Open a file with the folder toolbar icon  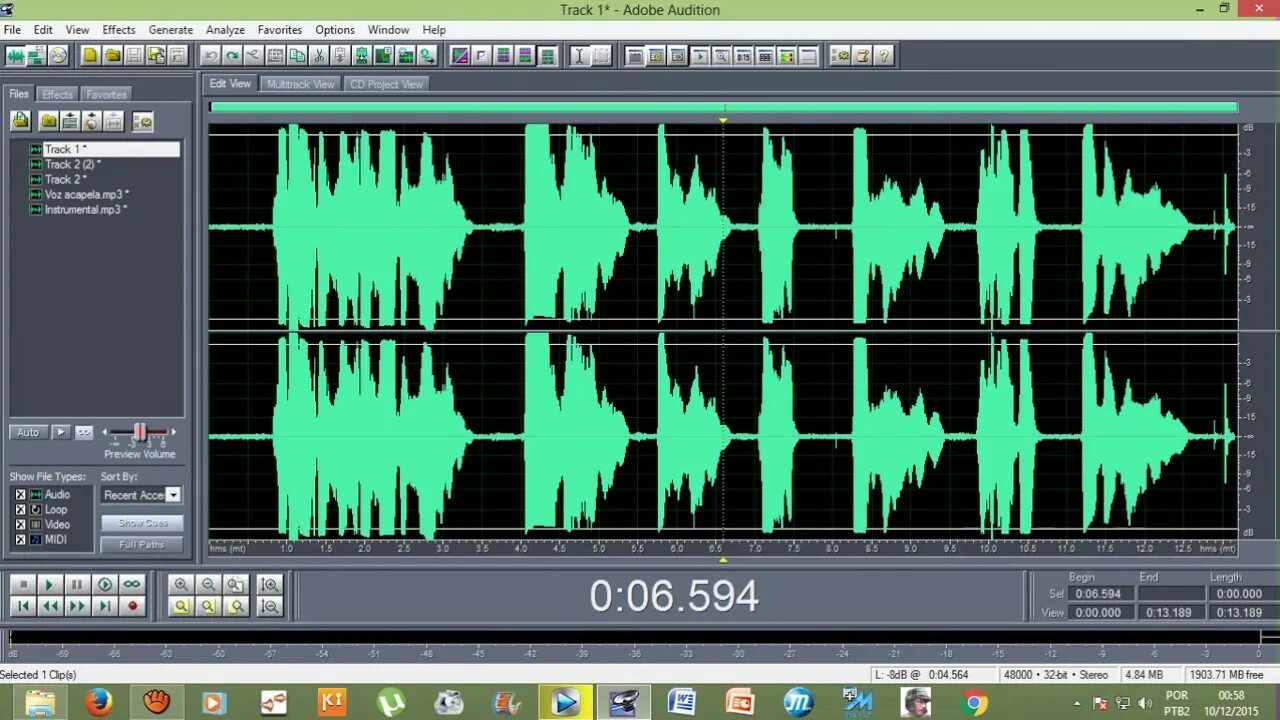(112, 56)
